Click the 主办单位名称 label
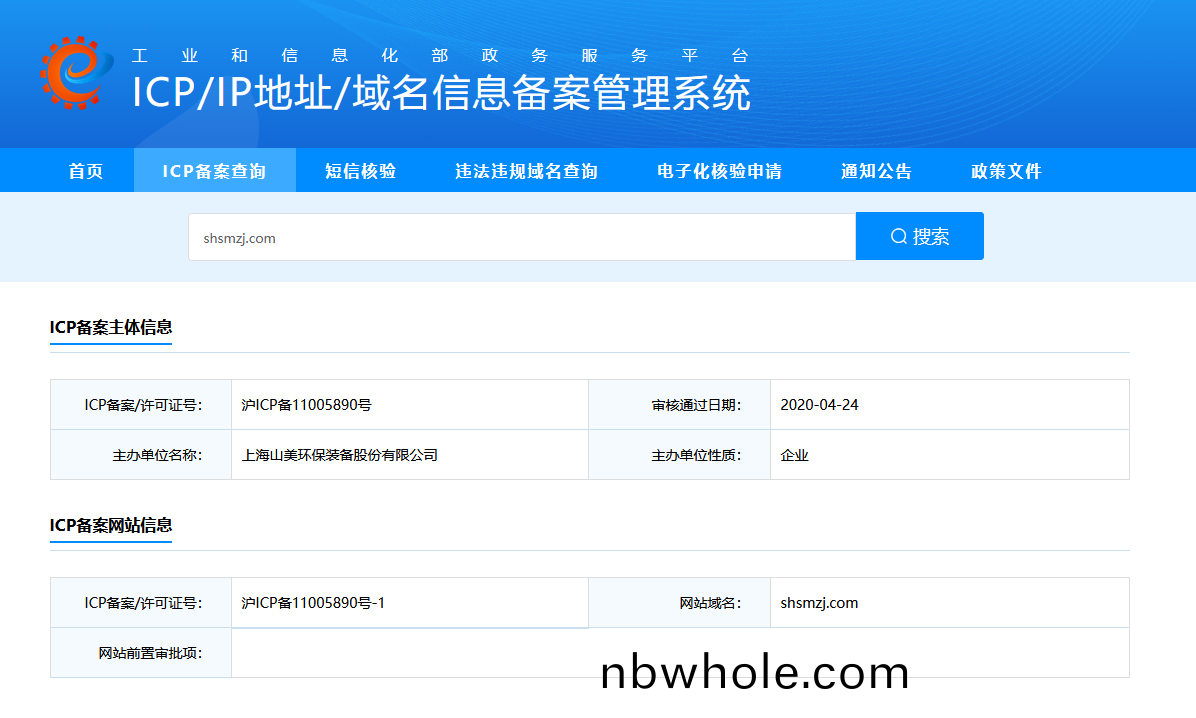Image resolution: width=1196 pixels, height=718 pixels. coord(157,456)
